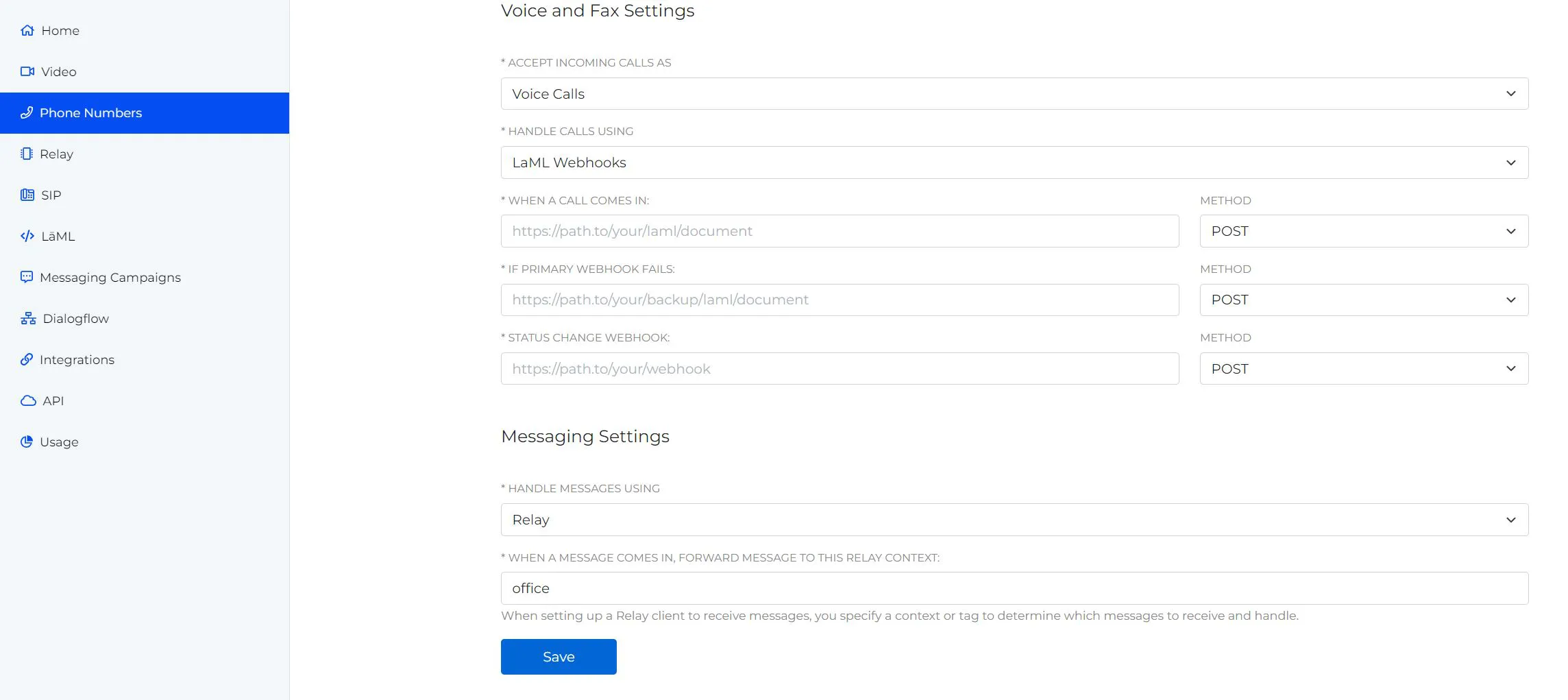Save the voice and fax settings
Viewport: 1568px width, 700px height.
558,656
